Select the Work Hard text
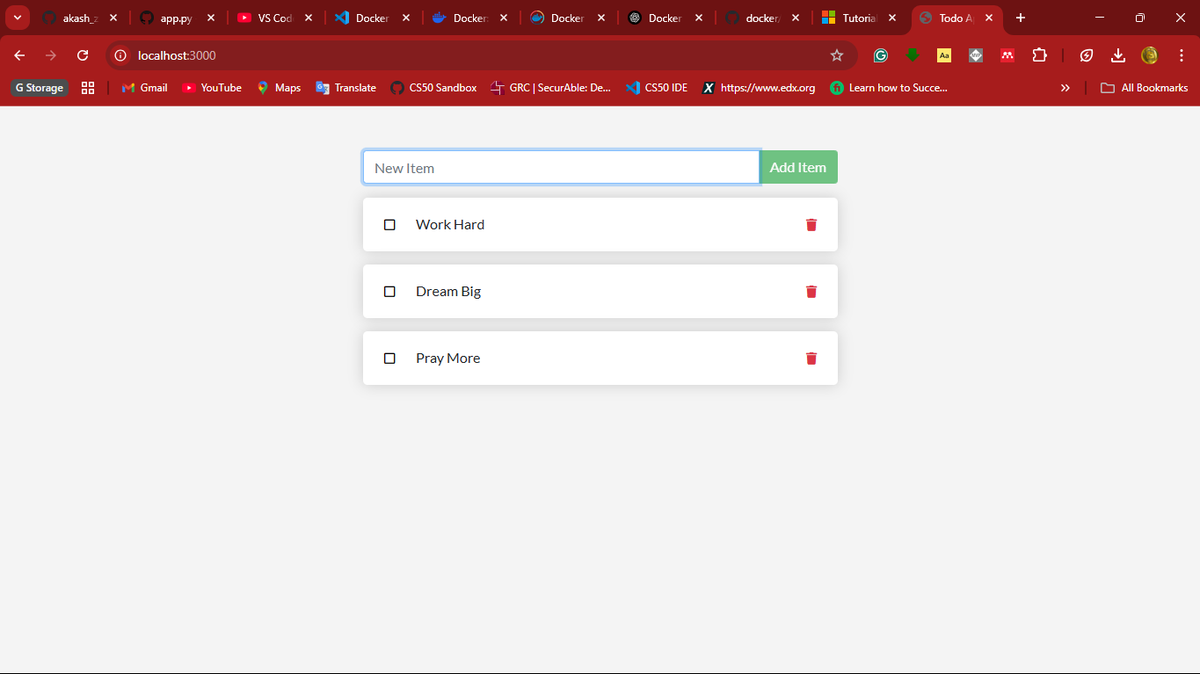Image resolution: width=1200 pixels, height=674 pixels. pyautogui.click(x=450, y=225)
